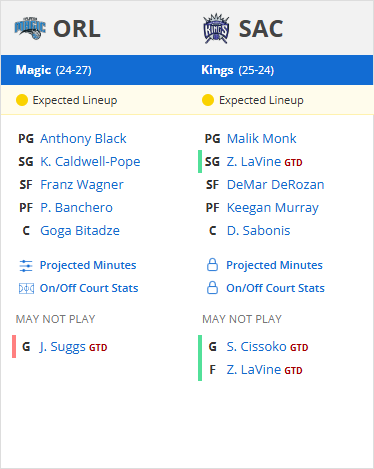Open Anthony Black player page
374x469 pixels.
click(x=83, y=139)
